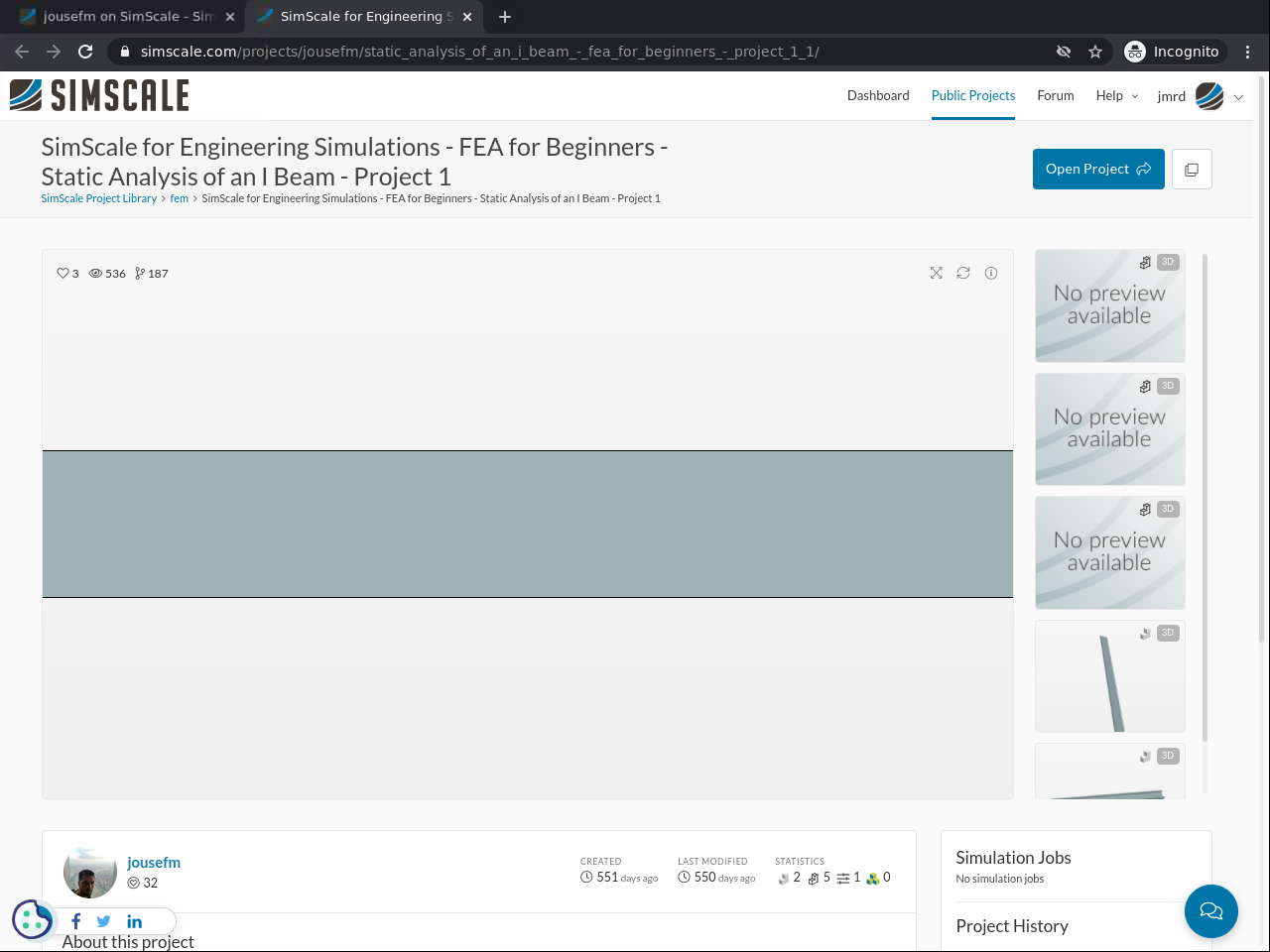Like the project with the heart icon
The height and width of the screenshot is (952, 1270).
(x=63, y=274)
